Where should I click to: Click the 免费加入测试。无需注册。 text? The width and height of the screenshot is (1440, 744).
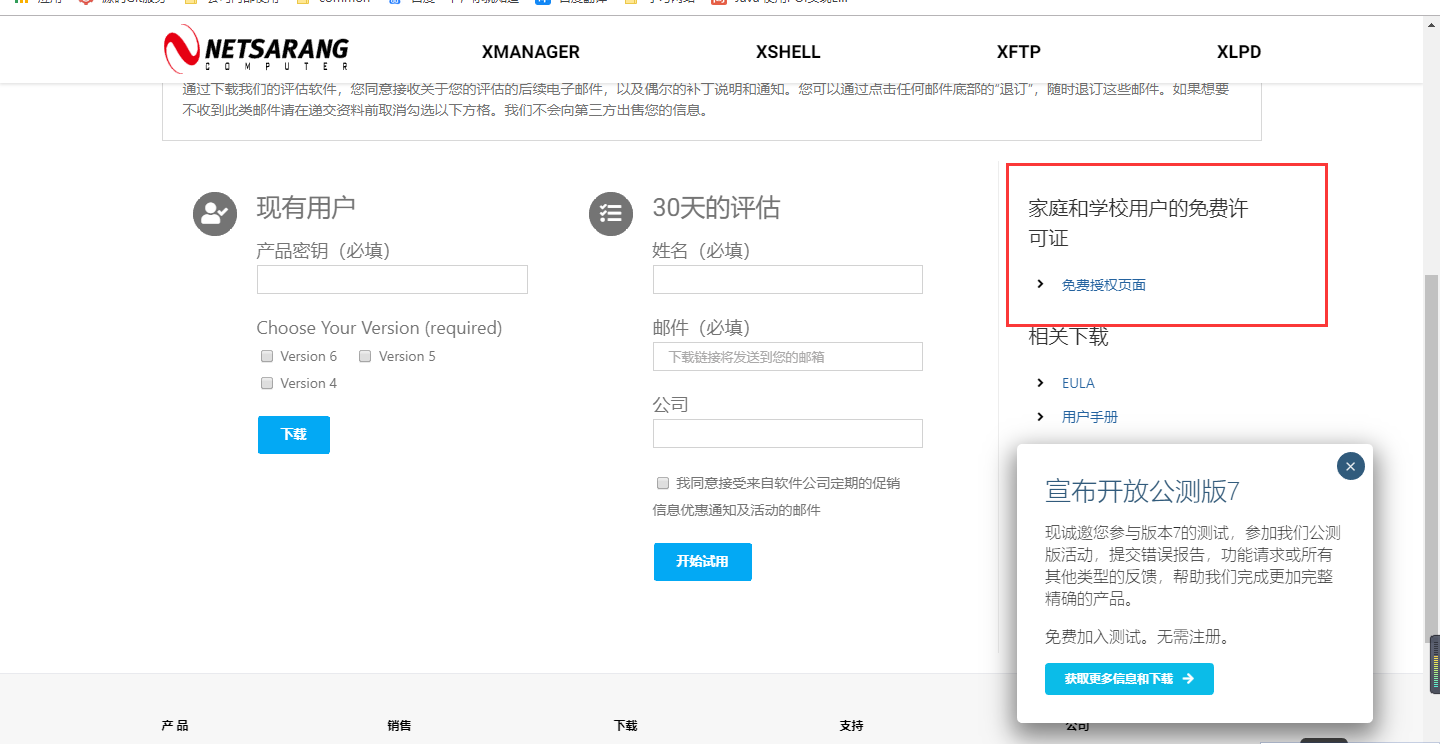(x=1137, y=637)
